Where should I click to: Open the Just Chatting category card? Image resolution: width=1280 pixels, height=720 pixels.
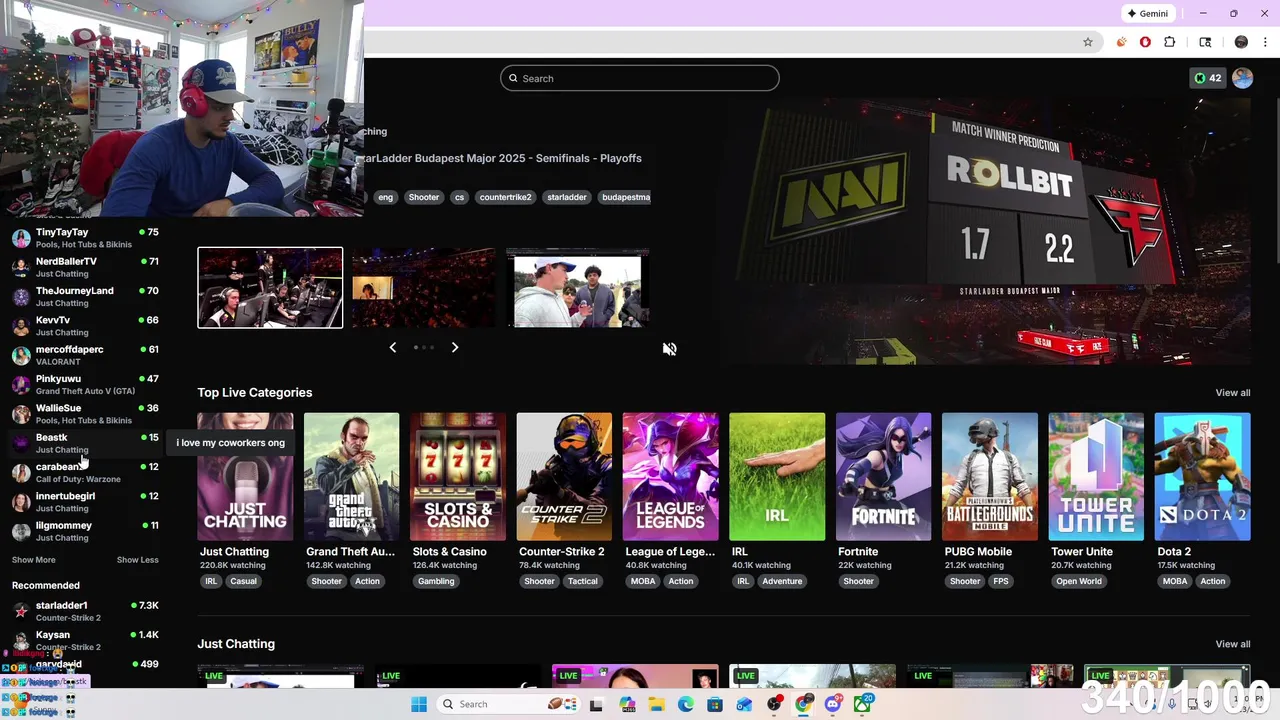tap(245, 477)
